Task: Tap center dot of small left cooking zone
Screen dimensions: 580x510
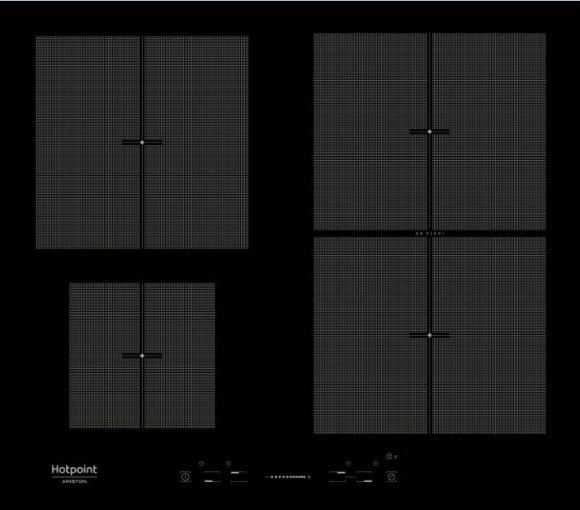Action: point(142,356)
